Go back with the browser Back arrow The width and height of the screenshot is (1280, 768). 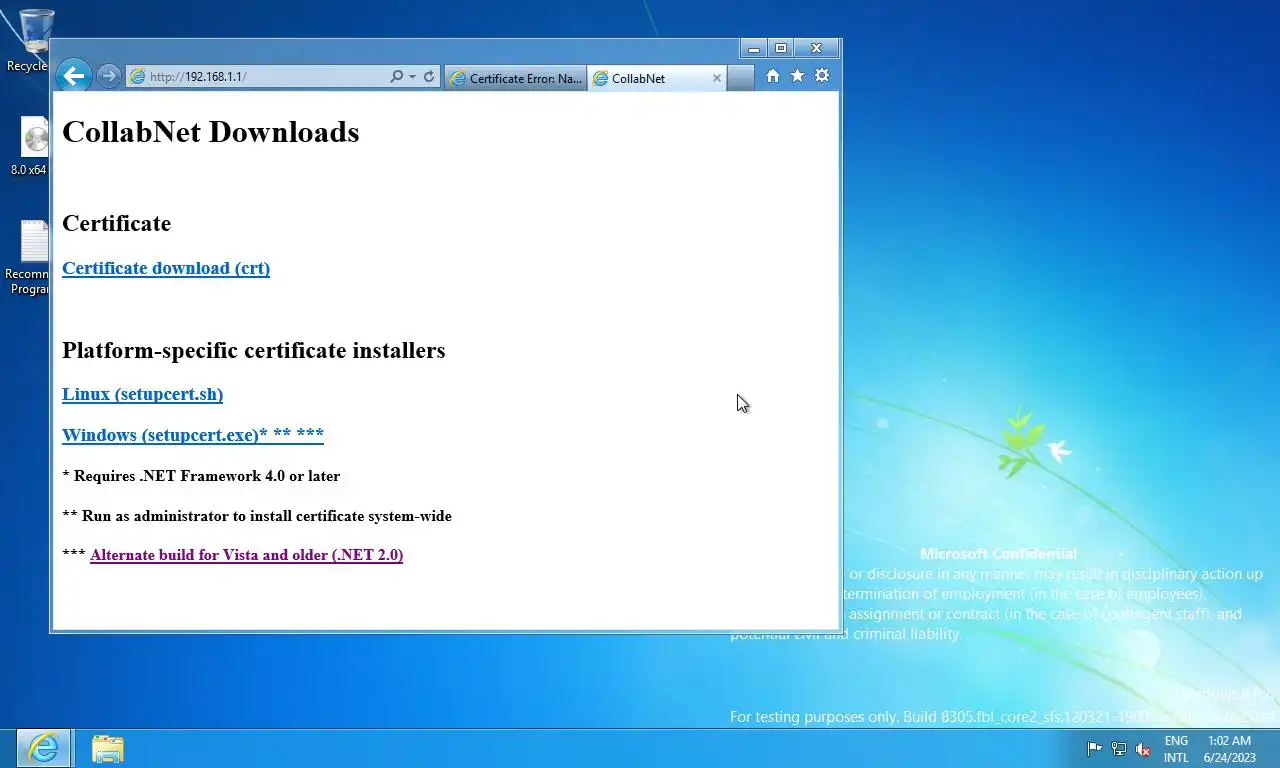tap(73, 76)
